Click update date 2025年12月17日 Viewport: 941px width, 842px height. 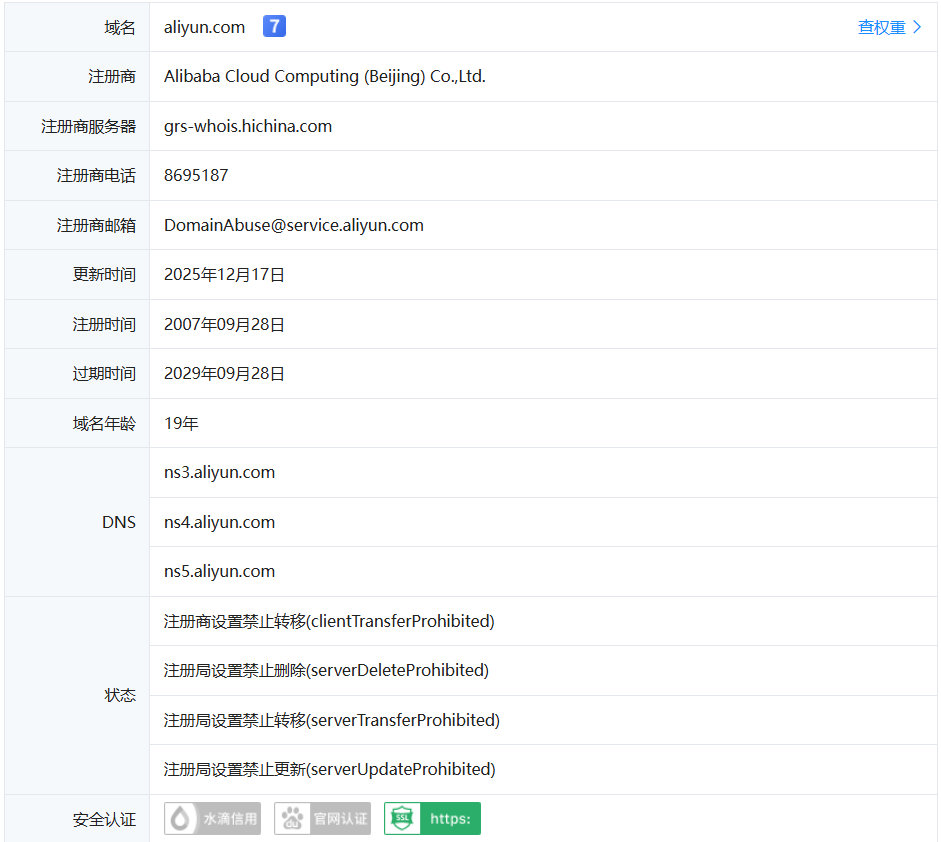pos(224,274)
